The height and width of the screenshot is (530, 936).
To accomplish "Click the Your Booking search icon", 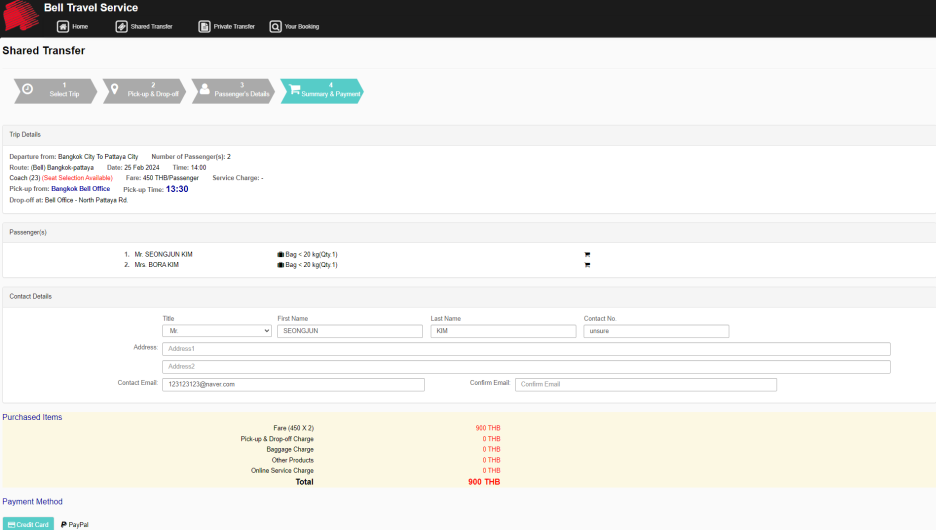I will pyautogui.click(x=275, y=27).
